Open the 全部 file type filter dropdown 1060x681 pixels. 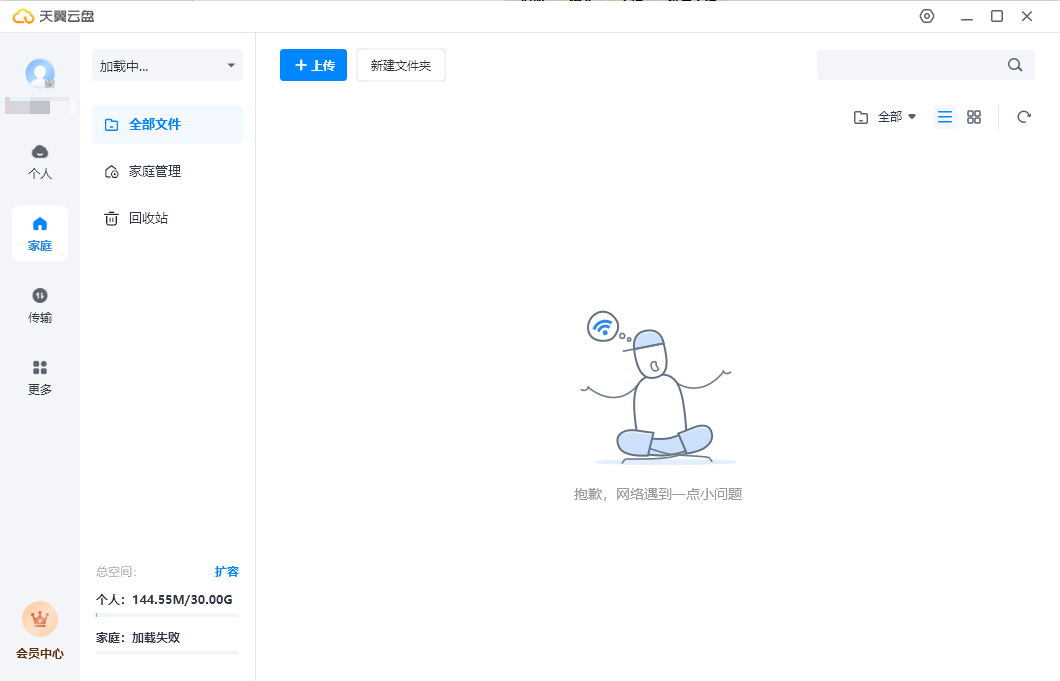pyautogui.click(x=885, y=117)
